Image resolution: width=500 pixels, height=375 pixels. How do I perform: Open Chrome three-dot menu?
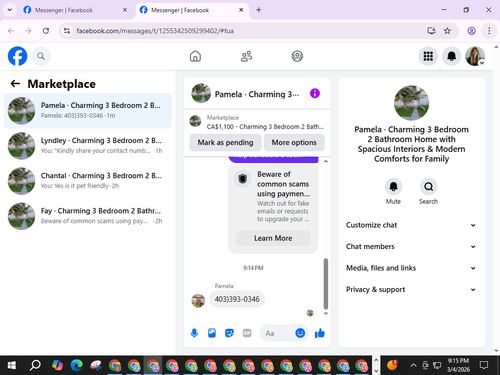click(x=489, y=31)
